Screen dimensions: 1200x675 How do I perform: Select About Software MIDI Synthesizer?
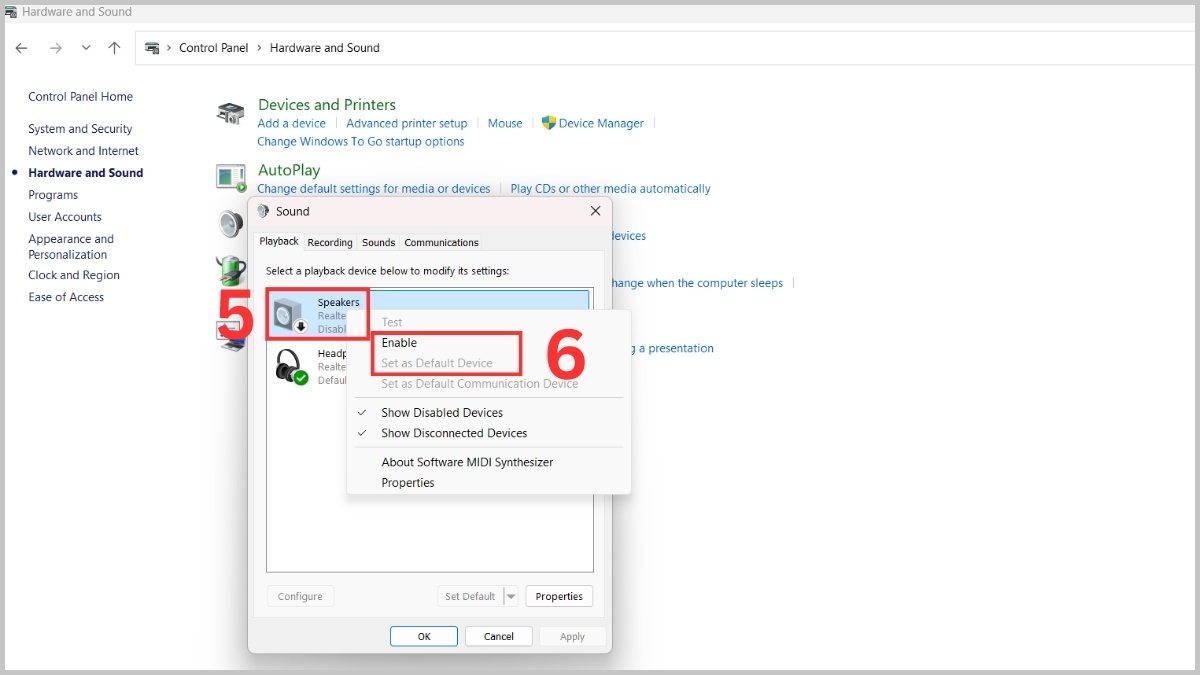pos(467,462)
